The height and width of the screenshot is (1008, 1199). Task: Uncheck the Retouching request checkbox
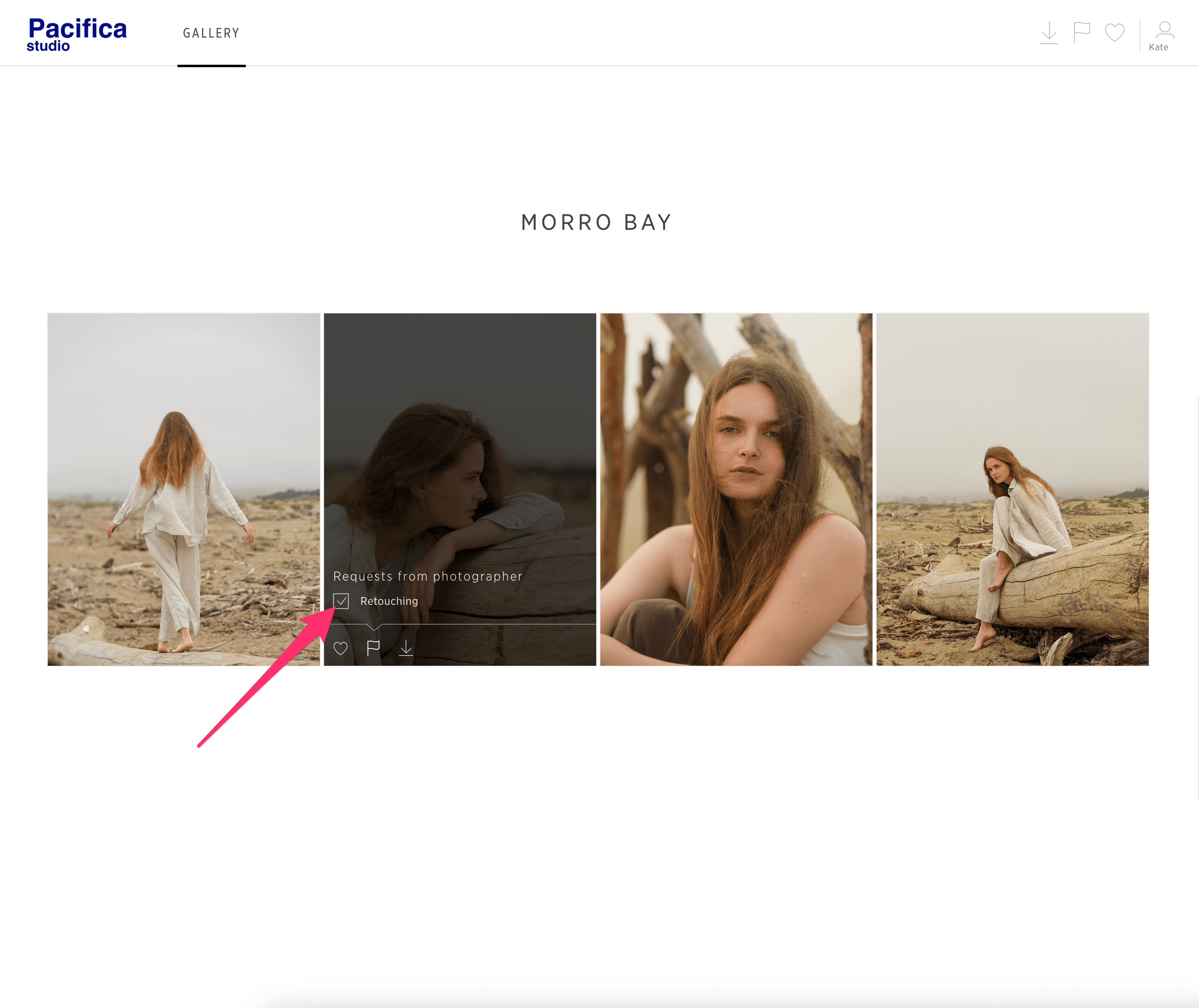point(341,601)
